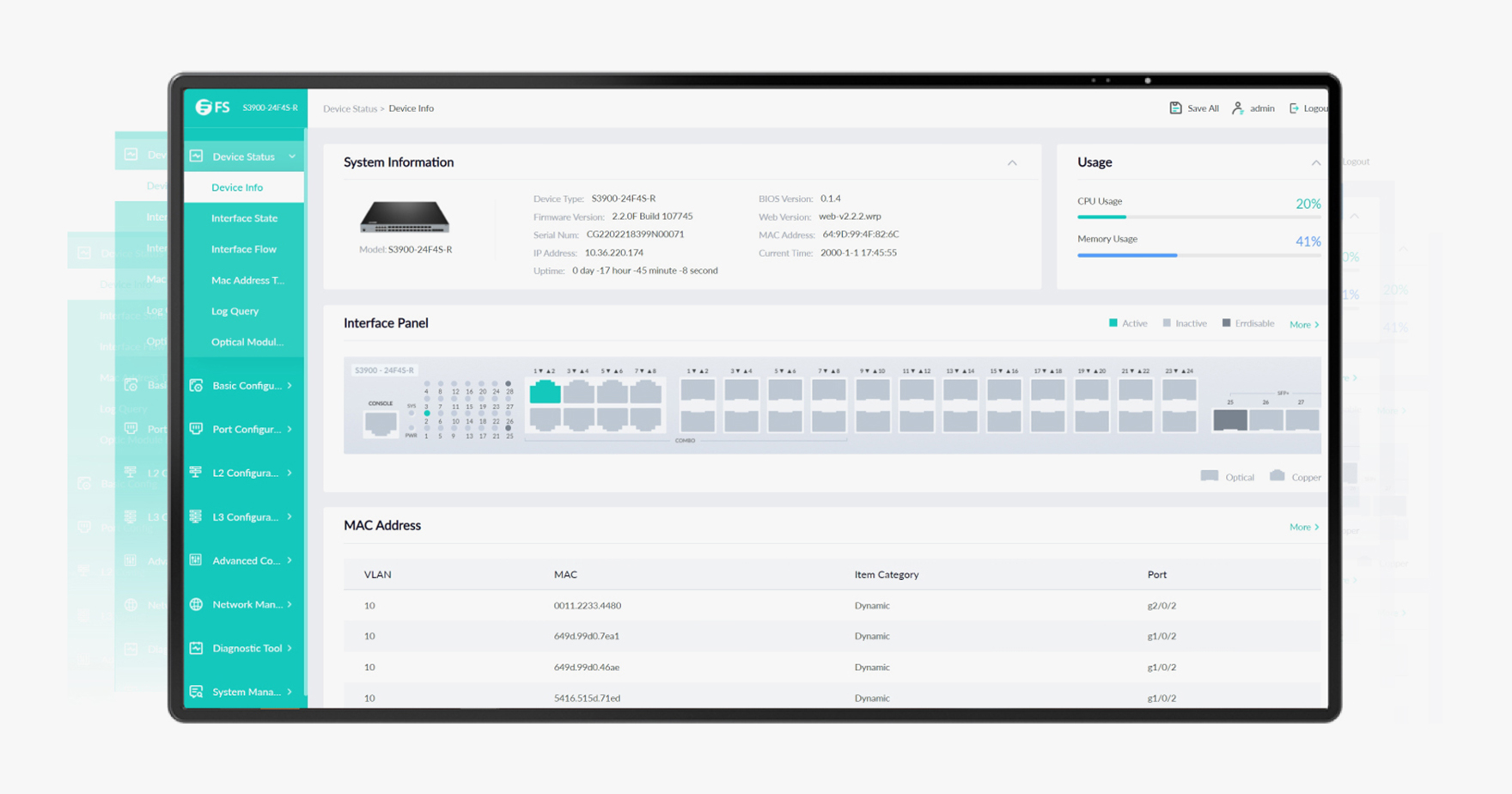The image size is (1512, 794).
Task: Click the active teal port 1
Action: [x=545, y=393]
